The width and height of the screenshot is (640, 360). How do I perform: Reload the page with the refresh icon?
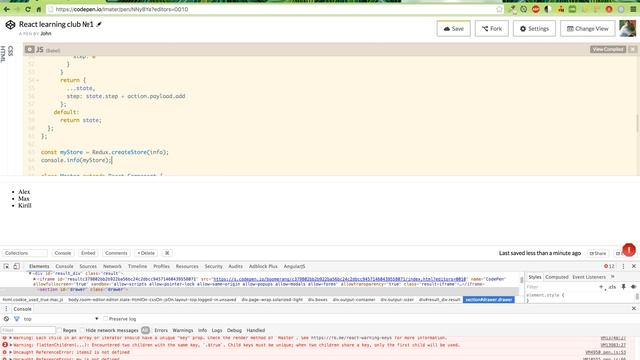(28, 9)
